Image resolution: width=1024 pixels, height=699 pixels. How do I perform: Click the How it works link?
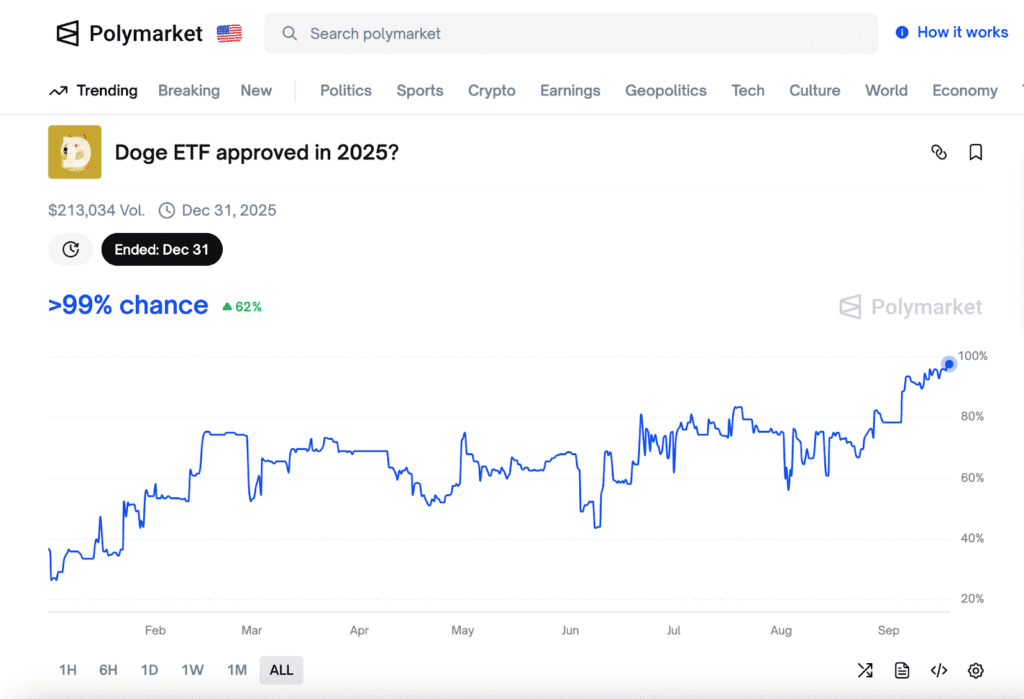click(952, 32)
